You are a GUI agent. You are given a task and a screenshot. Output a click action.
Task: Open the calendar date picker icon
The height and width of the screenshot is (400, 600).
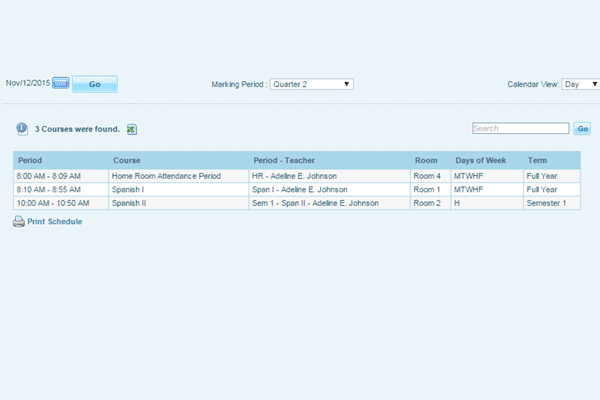pyautogui.click(x=60, y=84)
